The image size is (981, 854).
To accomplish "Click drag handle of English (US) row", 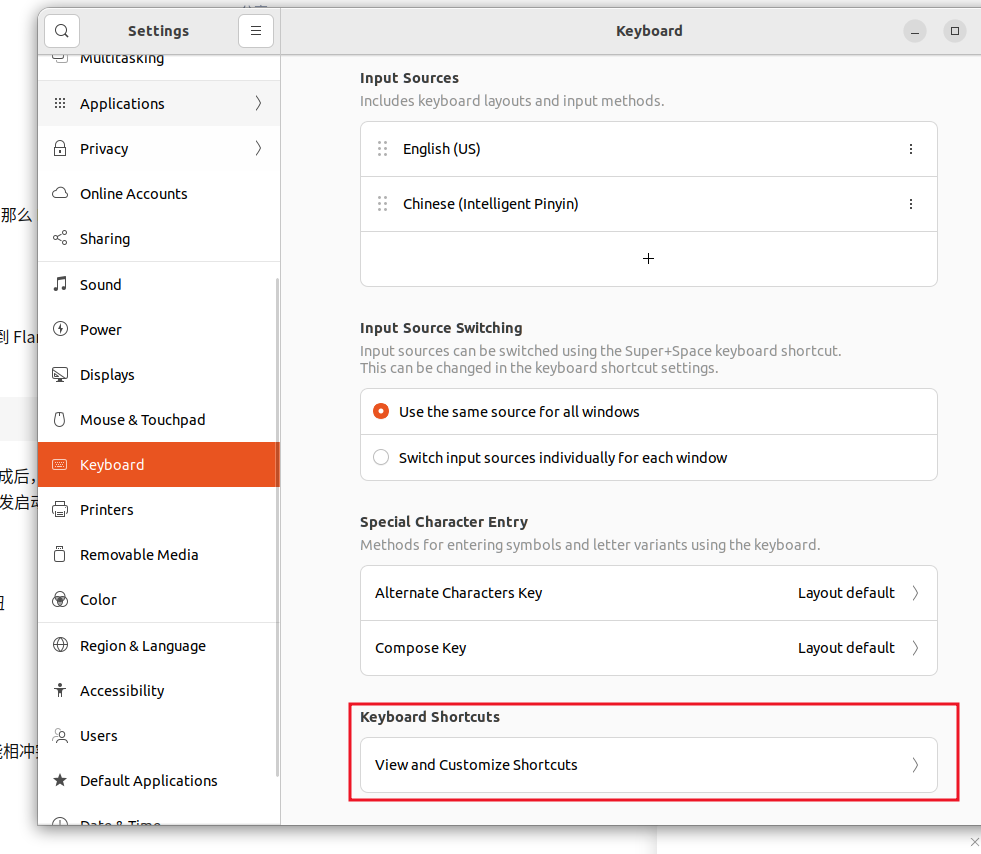I will click(x=382, y=149).
